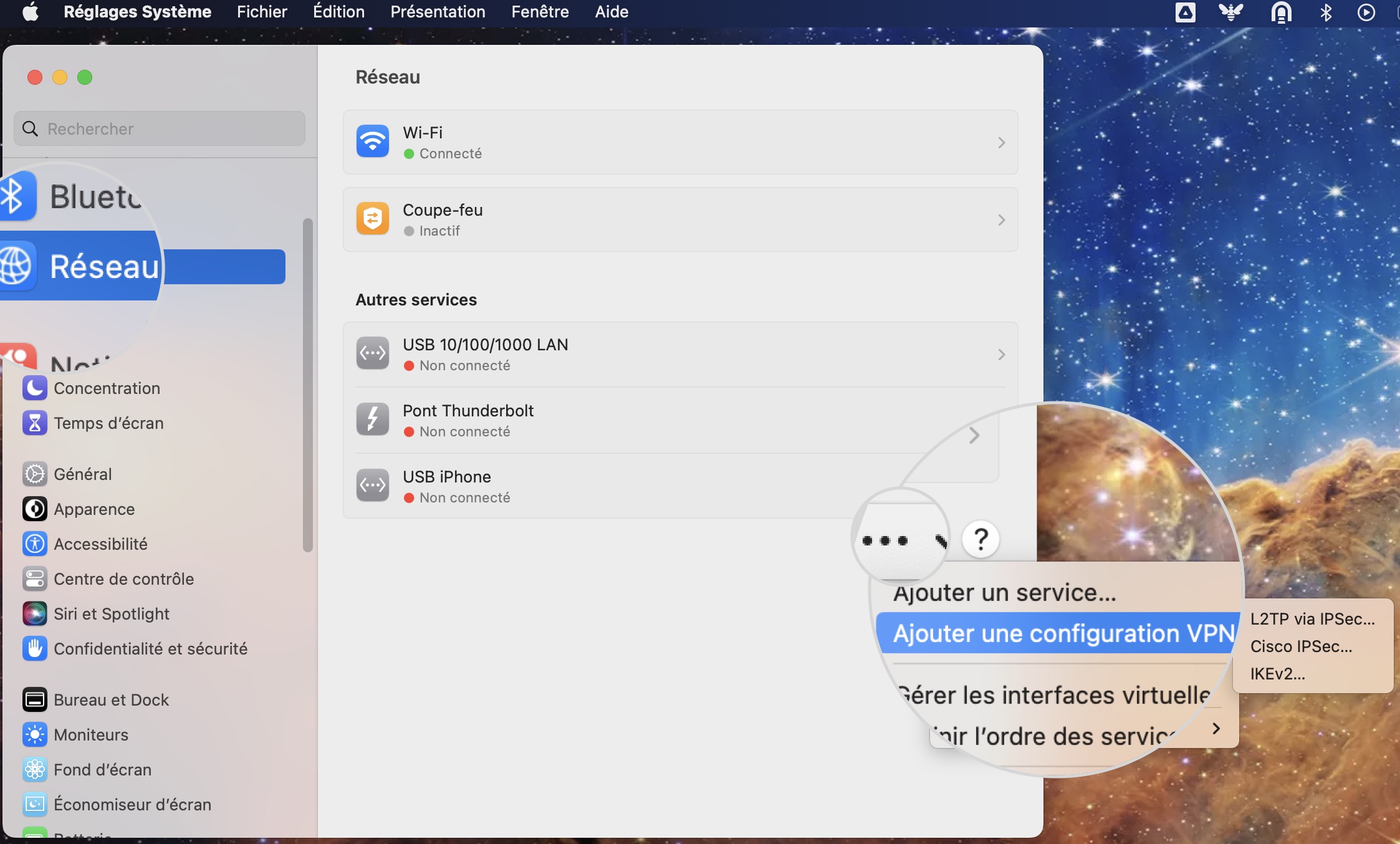1400x844 pixels.
Task: Click the question mark help button
Action: [x=981, y=539]
